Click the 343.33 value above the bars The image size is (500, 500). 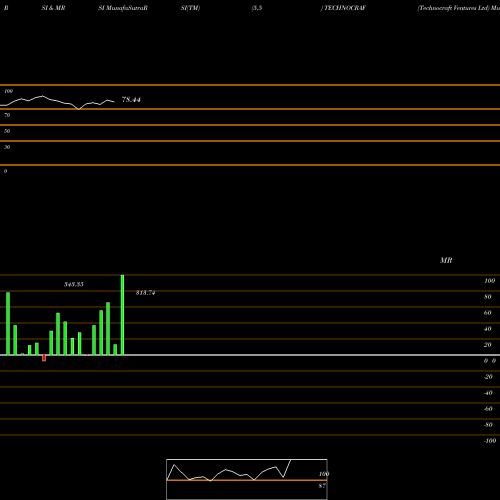tap(74, 284)
